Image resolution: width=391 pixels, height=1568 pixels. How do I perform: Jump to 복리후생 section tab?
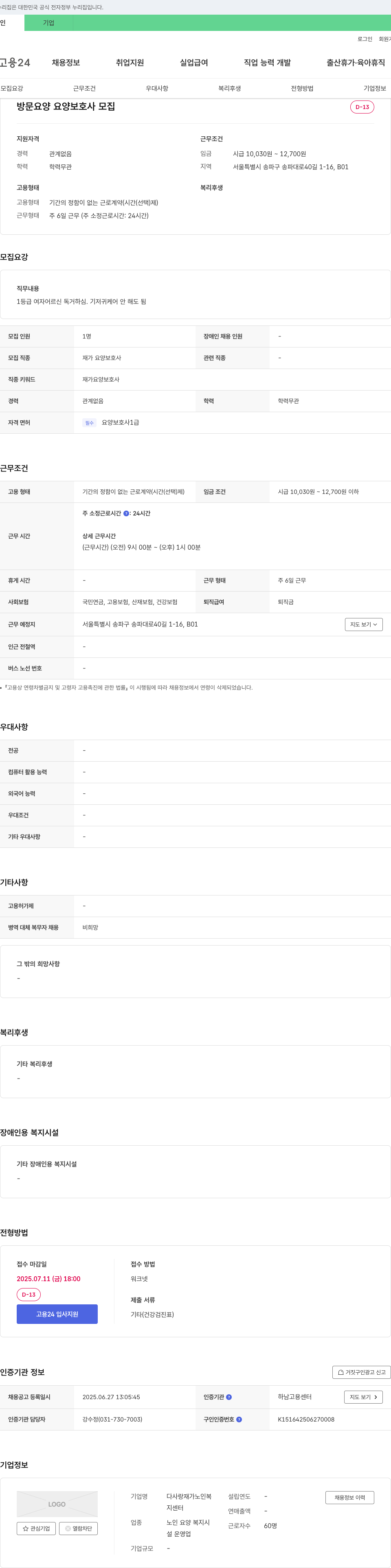pyautogui.click(x=230, y=88)
